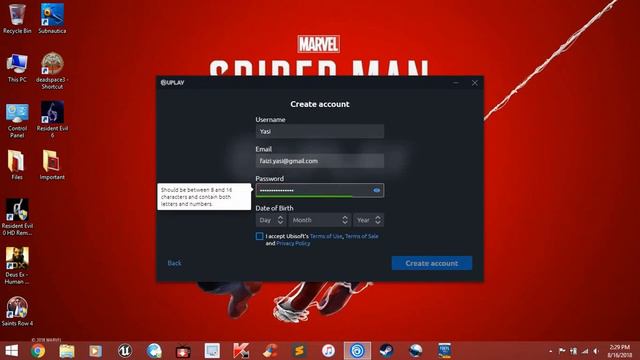Click the Action Center flag icon

click(x=562, y=351)
